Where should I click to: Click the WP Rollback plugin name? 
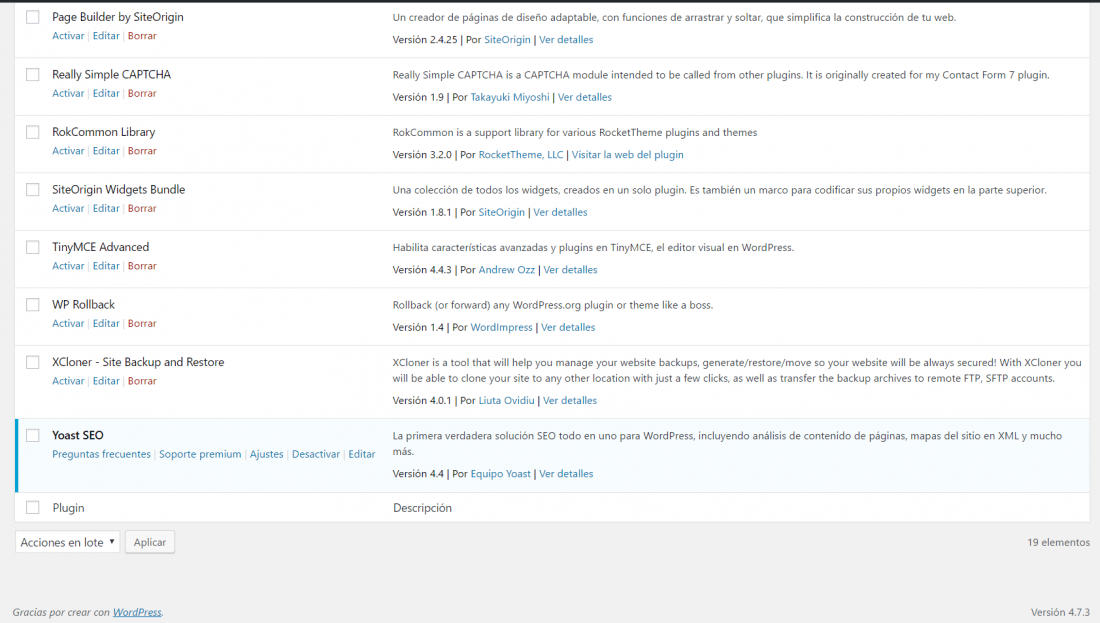[83, 304]
